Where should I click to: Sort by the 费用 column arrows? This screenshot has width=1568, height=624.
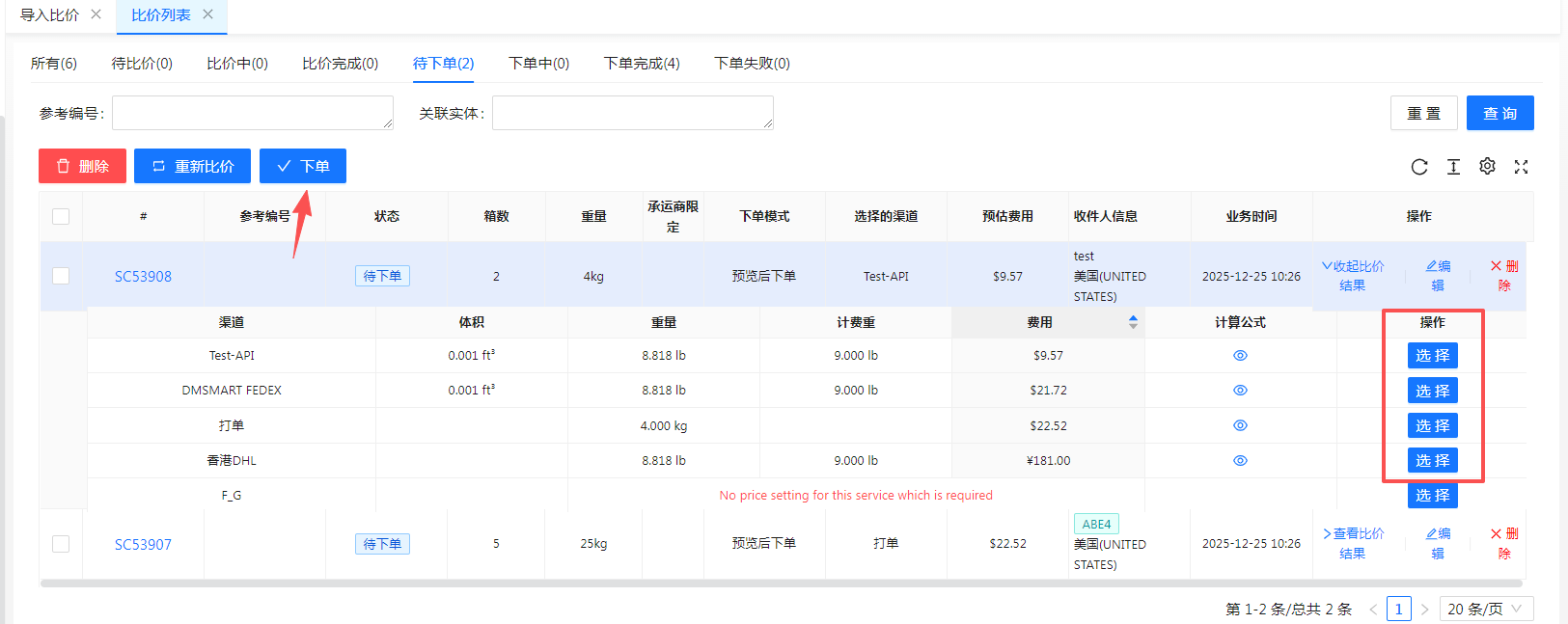[x=1133, y=322]
